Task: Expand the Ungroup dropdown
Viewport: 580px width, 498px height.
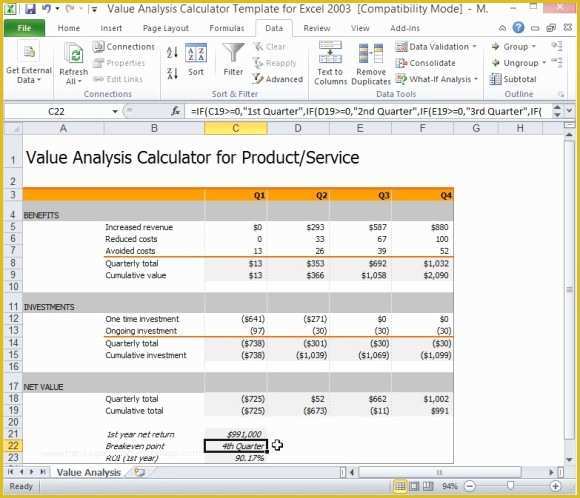Action: pyautogui.click(x=544, y=63)
